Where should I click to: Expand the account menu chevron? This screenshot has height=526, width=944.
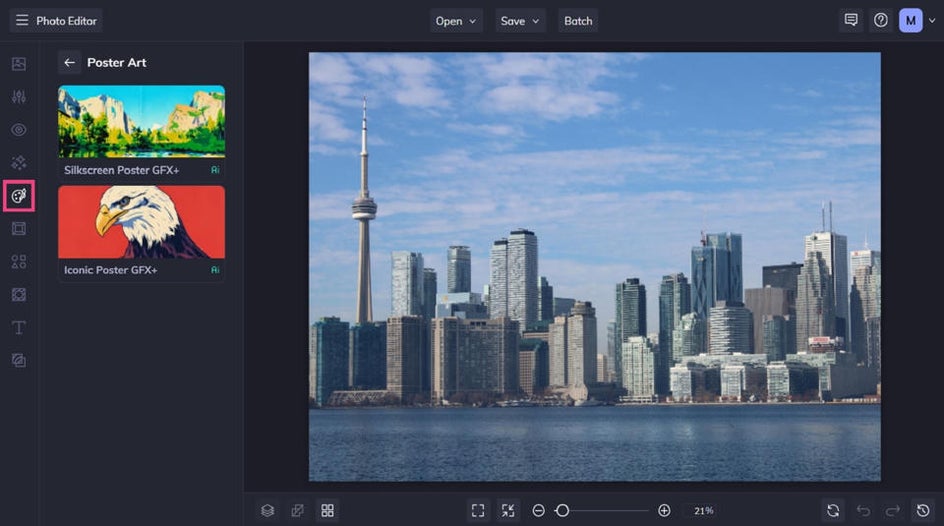point(932,20)
